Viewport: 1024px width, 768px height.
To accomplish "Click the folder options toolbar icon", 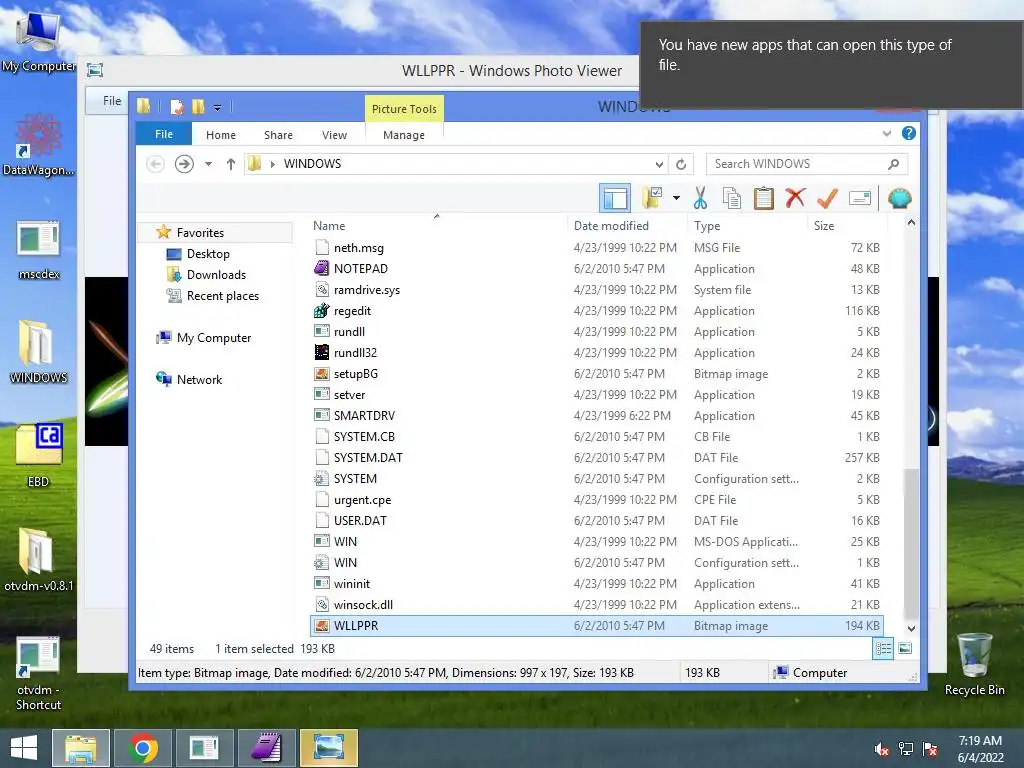I will pos(652,198).
